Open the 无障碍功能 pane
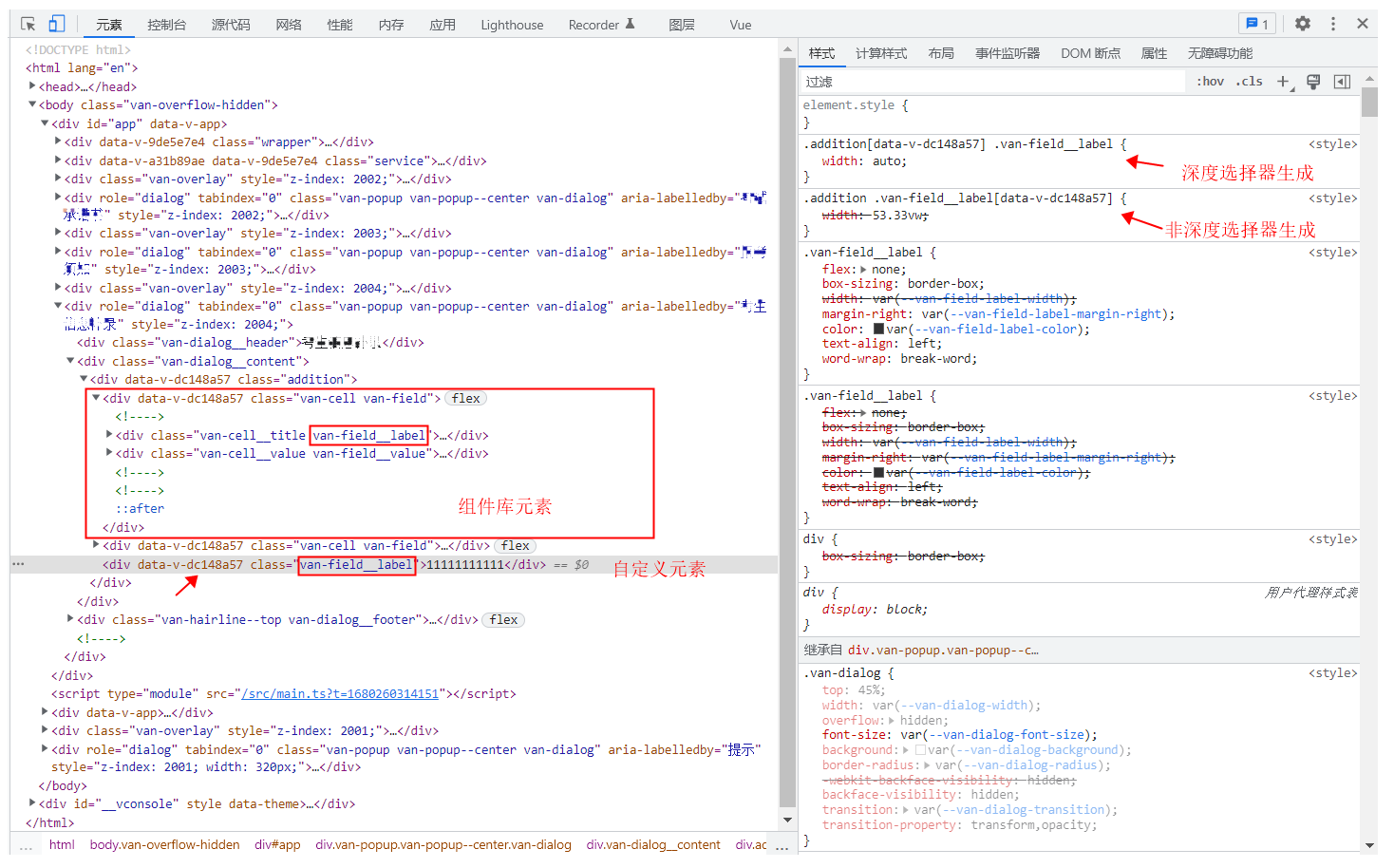Viewport: 1394px width, 868px height. 1220,53
